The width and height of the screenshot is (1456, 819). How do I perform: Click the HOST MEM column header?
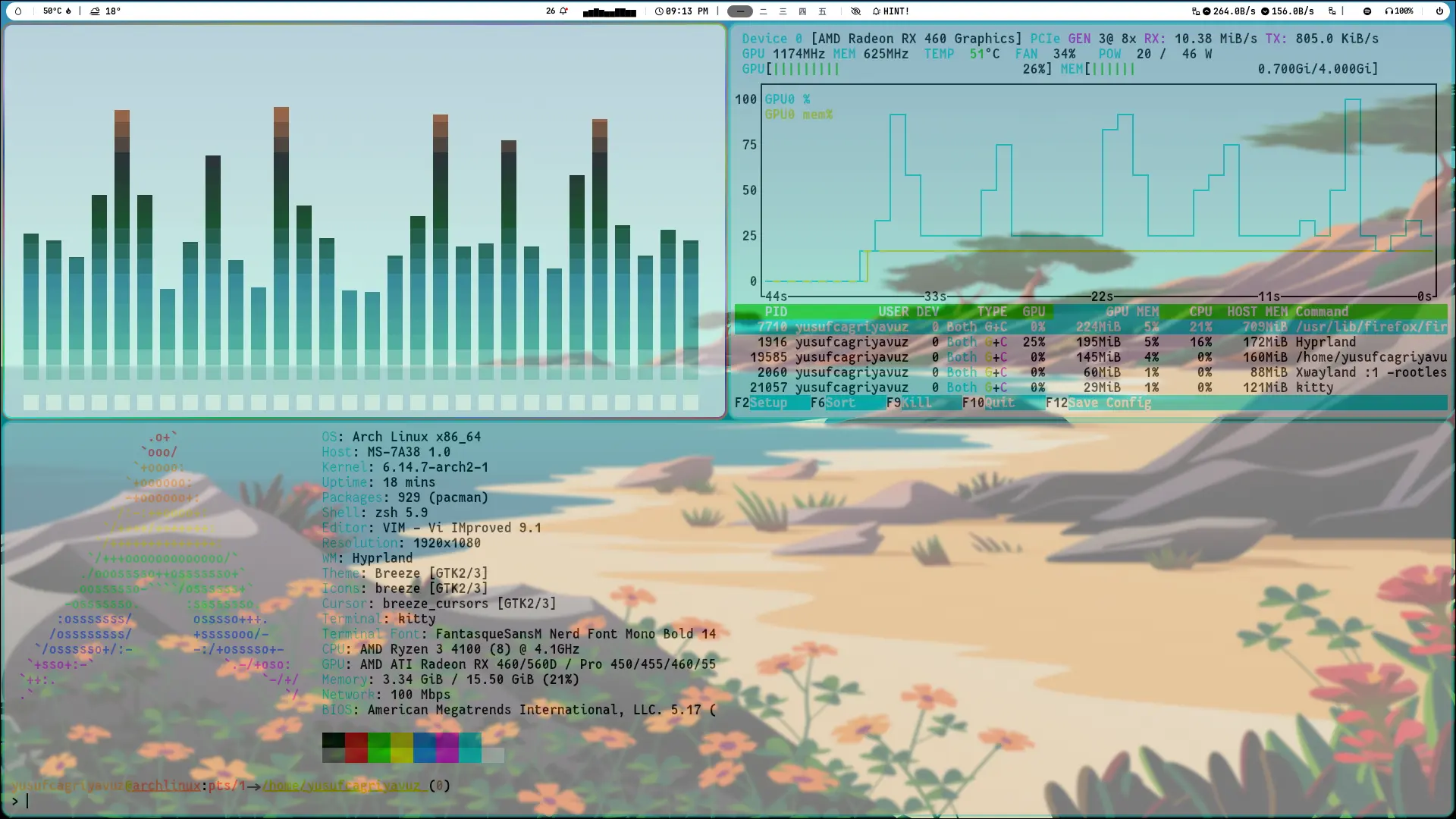pyautogui.click(x=1257, y=312)
